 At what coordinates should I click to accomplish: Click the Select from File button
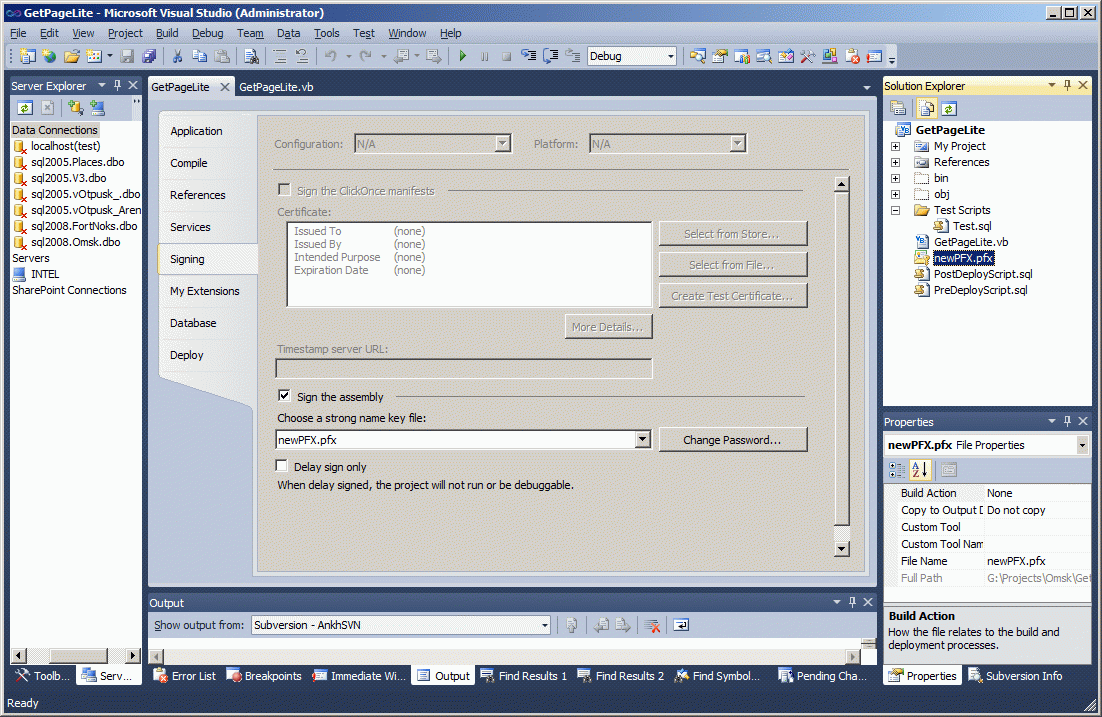(732, 264)
